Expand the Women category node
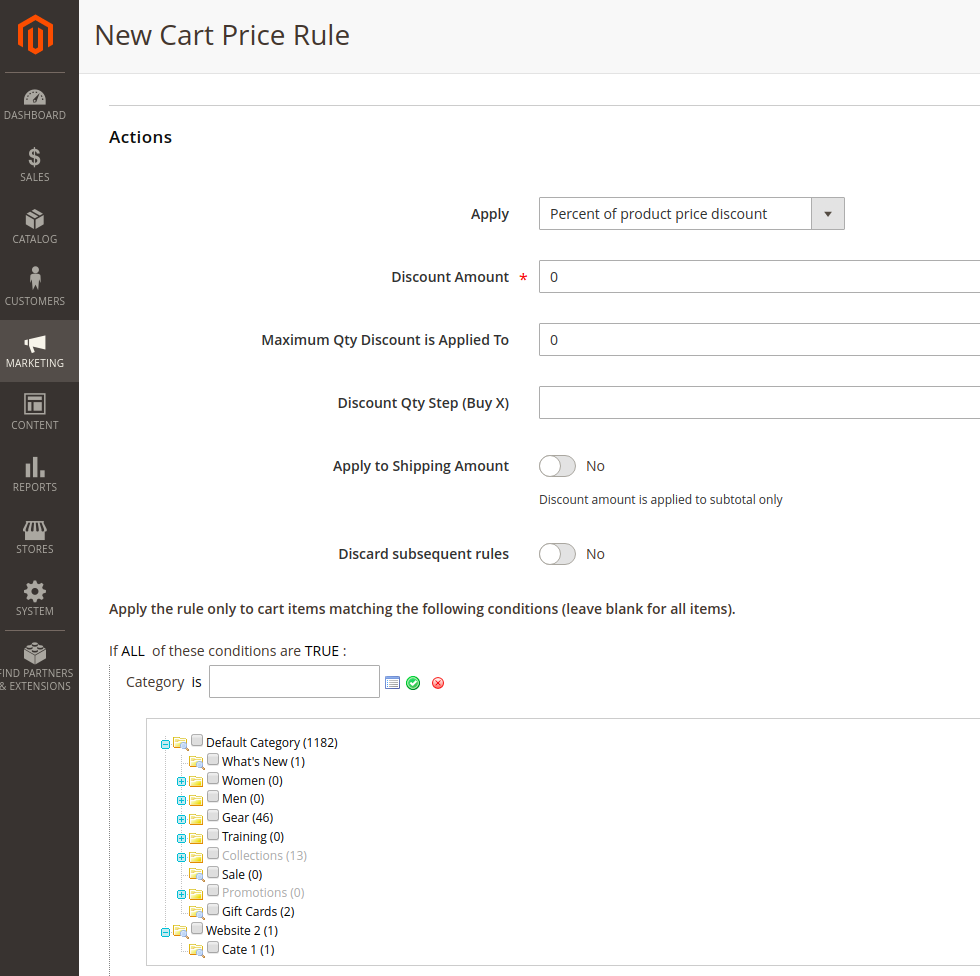The width and height of the screenshot is (980, 976). point(181,780)
